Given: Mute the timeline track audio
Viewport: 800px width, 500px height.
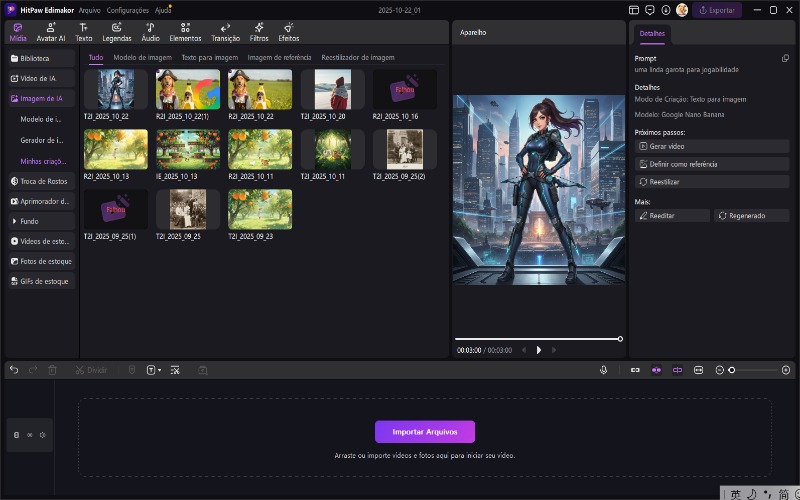Looking at the screenshot, I should tap(42, 435).
